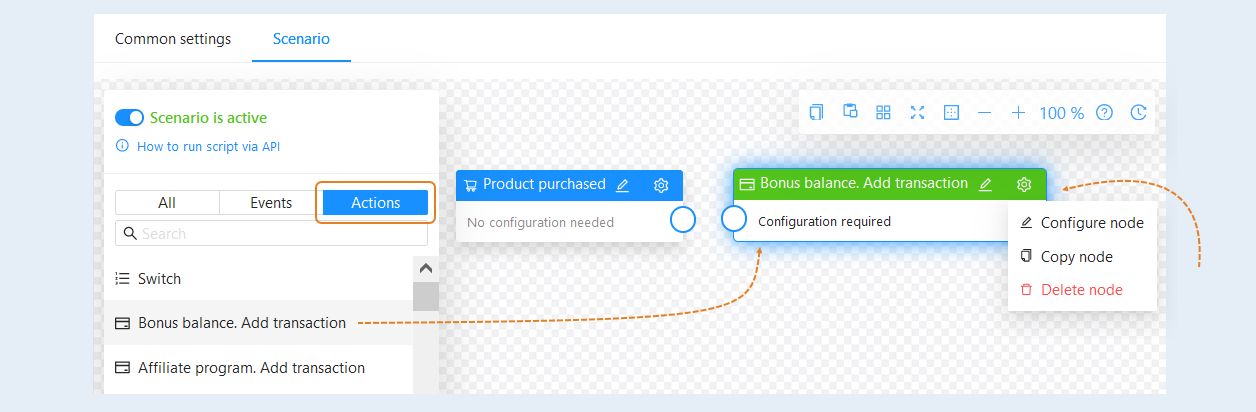This screenshot has height=412, width=1256.
Task: Open help via question mark icon
Action: [1104, 113]
